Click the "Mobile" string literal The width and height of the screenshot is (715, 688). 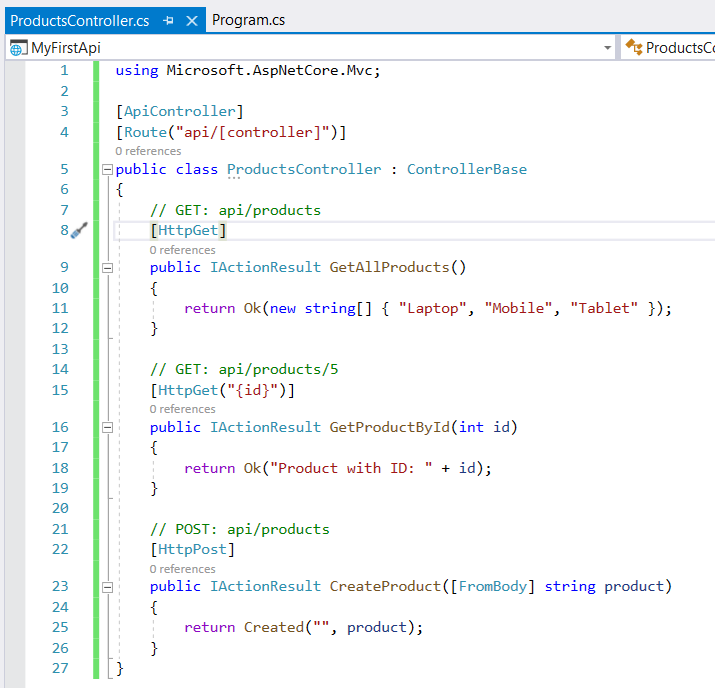518,308
